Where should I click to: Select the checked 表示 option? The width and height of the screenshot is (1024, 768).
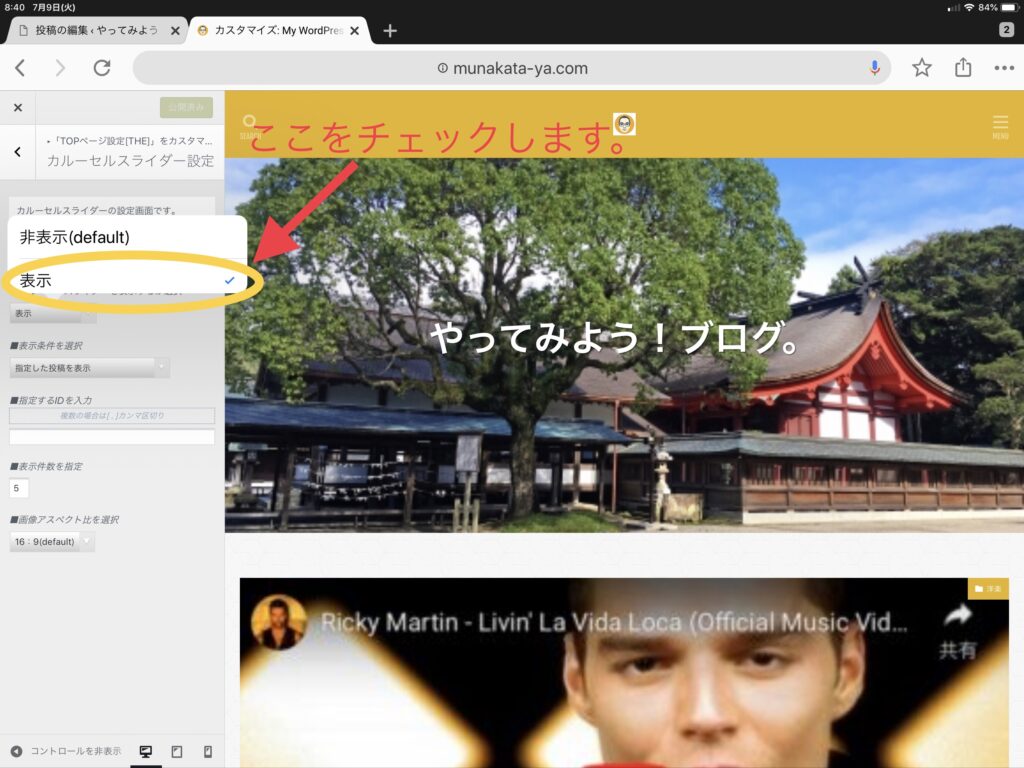(127, 281)
